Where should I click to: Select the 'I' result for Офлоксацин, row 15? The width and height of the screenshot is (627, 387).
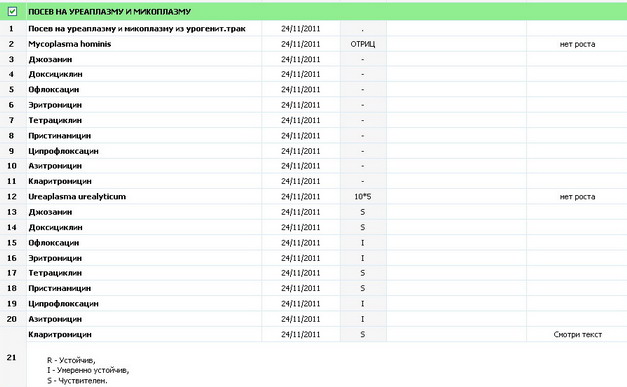(363, 243)
